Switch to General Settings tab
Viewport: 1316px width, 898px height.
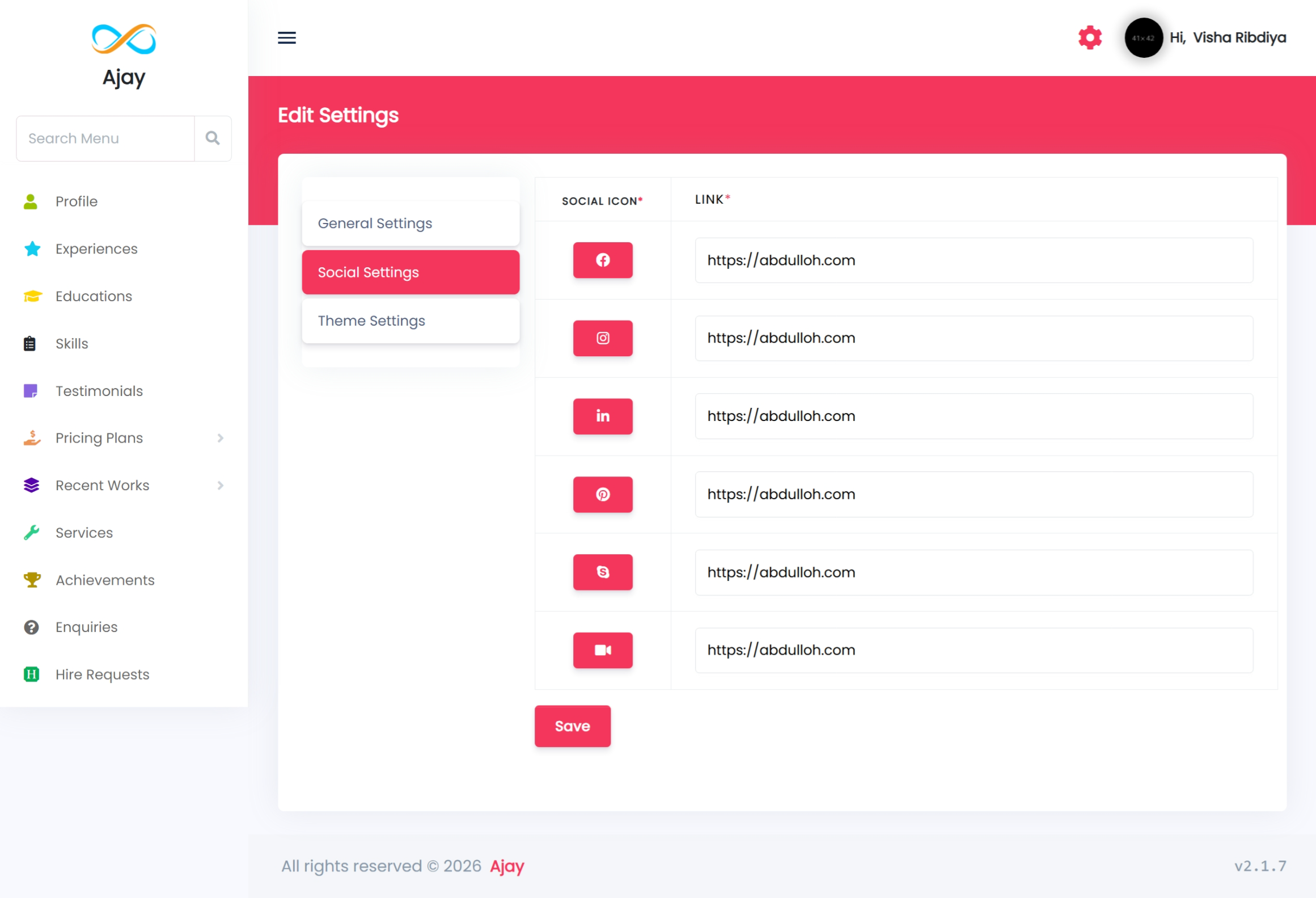coord(411,224)
